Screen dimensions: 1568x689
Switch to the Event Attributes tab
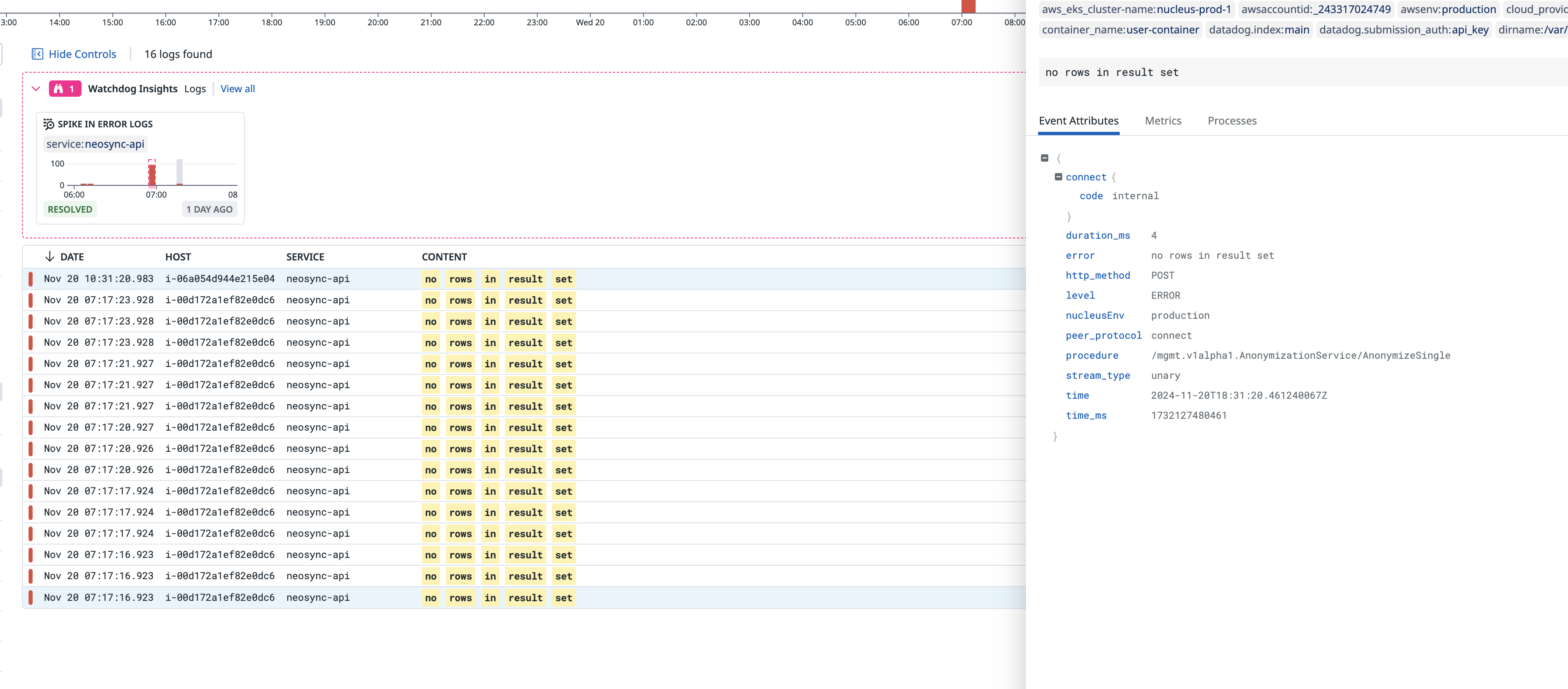[1079, 121]
